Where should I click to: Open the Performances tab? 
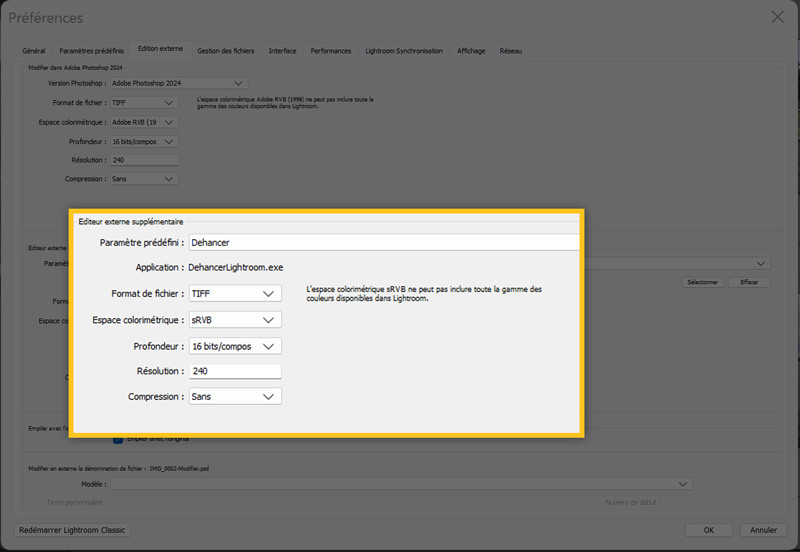coord(331,51)
